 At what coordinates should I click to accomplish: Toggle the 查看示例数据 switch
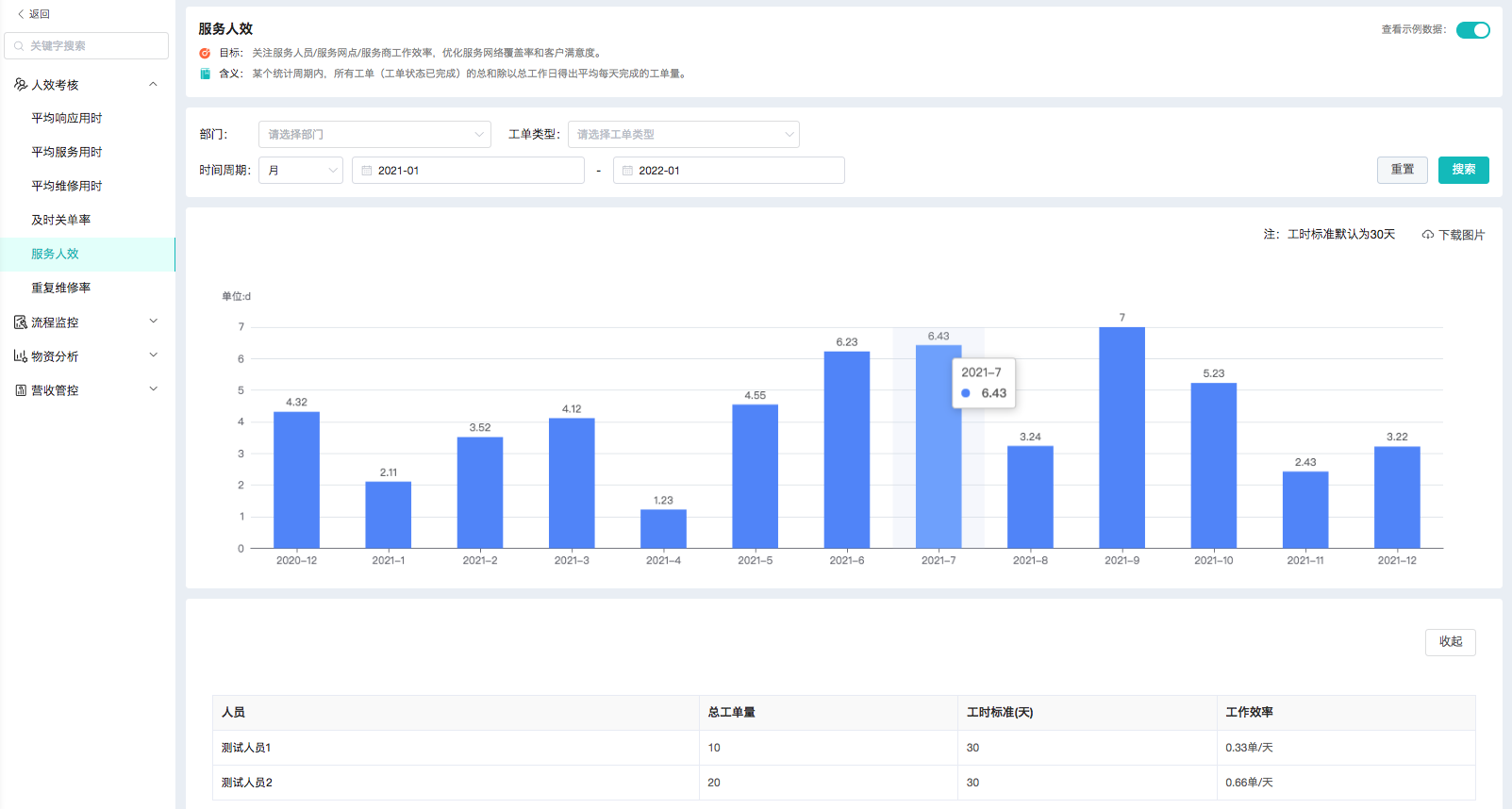click(1472, 30)
